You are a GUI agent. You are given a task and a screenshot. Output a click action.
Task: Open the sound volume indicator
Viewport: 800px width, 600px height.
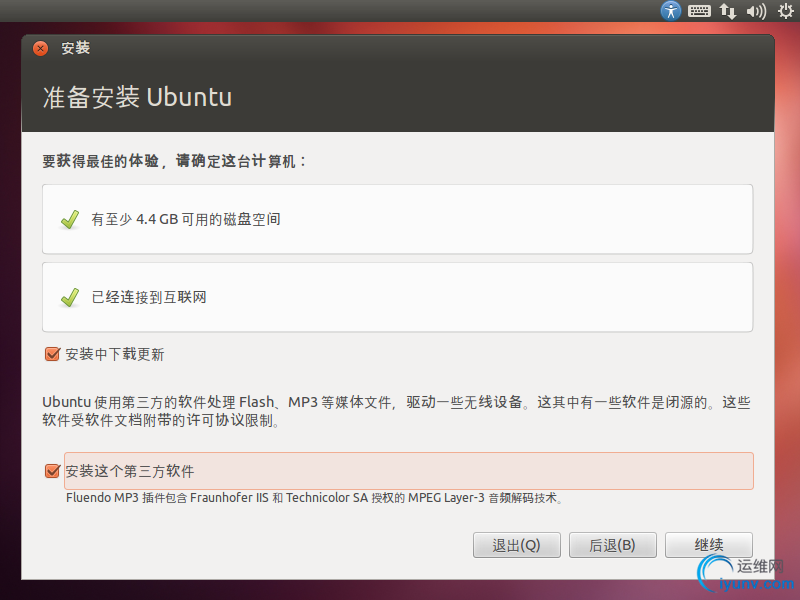point(756,11)
